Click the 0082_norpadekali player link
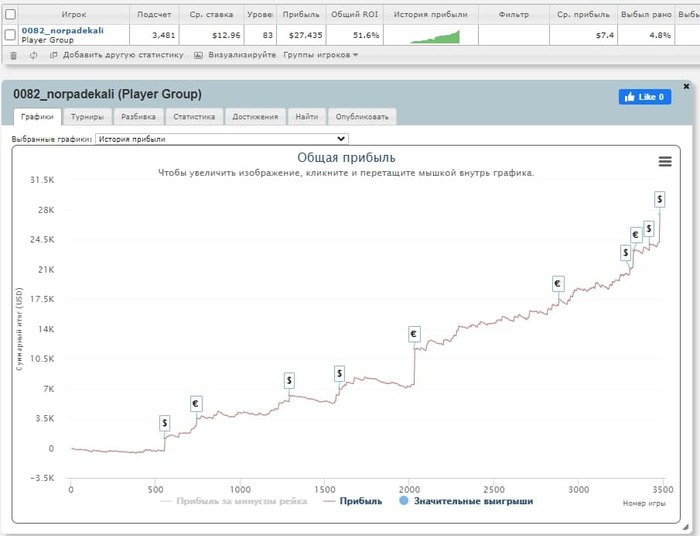700x536 pixels. click(62, 30)
